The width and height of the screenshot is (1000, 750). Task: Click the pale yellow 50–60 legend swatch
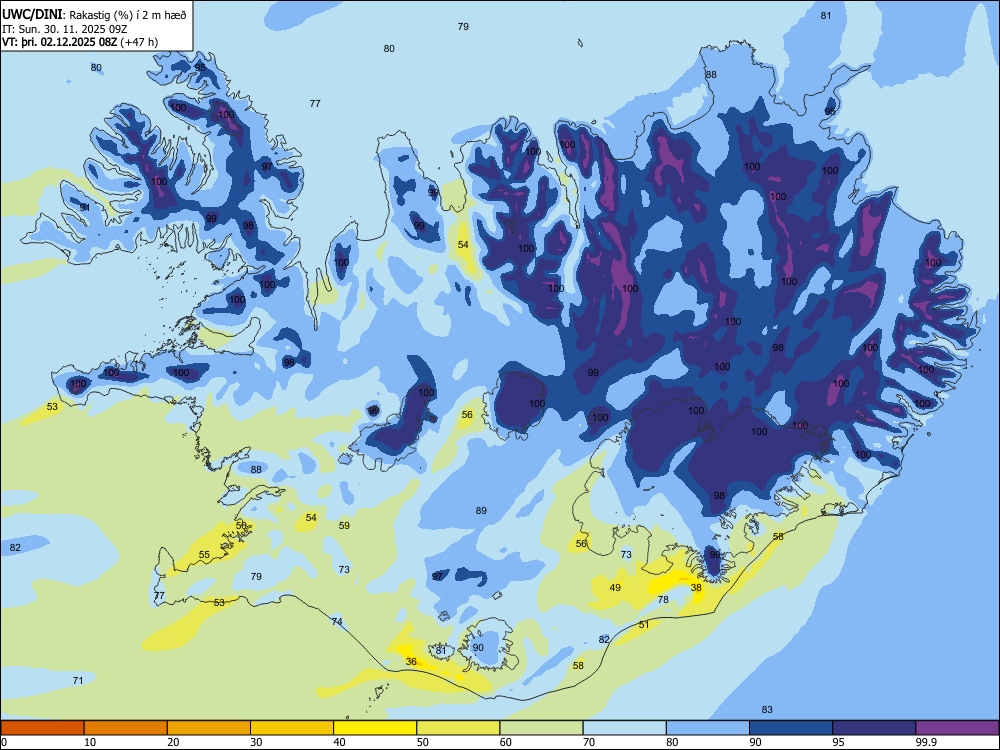click(x=458, y=728)
